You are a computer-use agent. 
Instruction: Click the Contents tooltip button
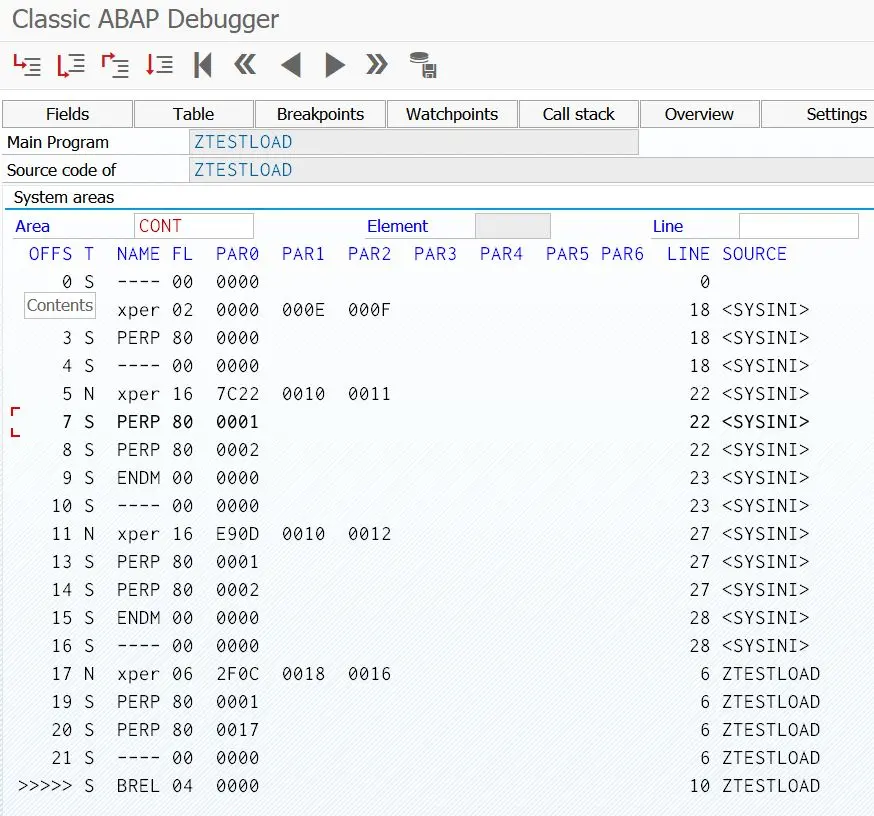click(x=60, y=305)
